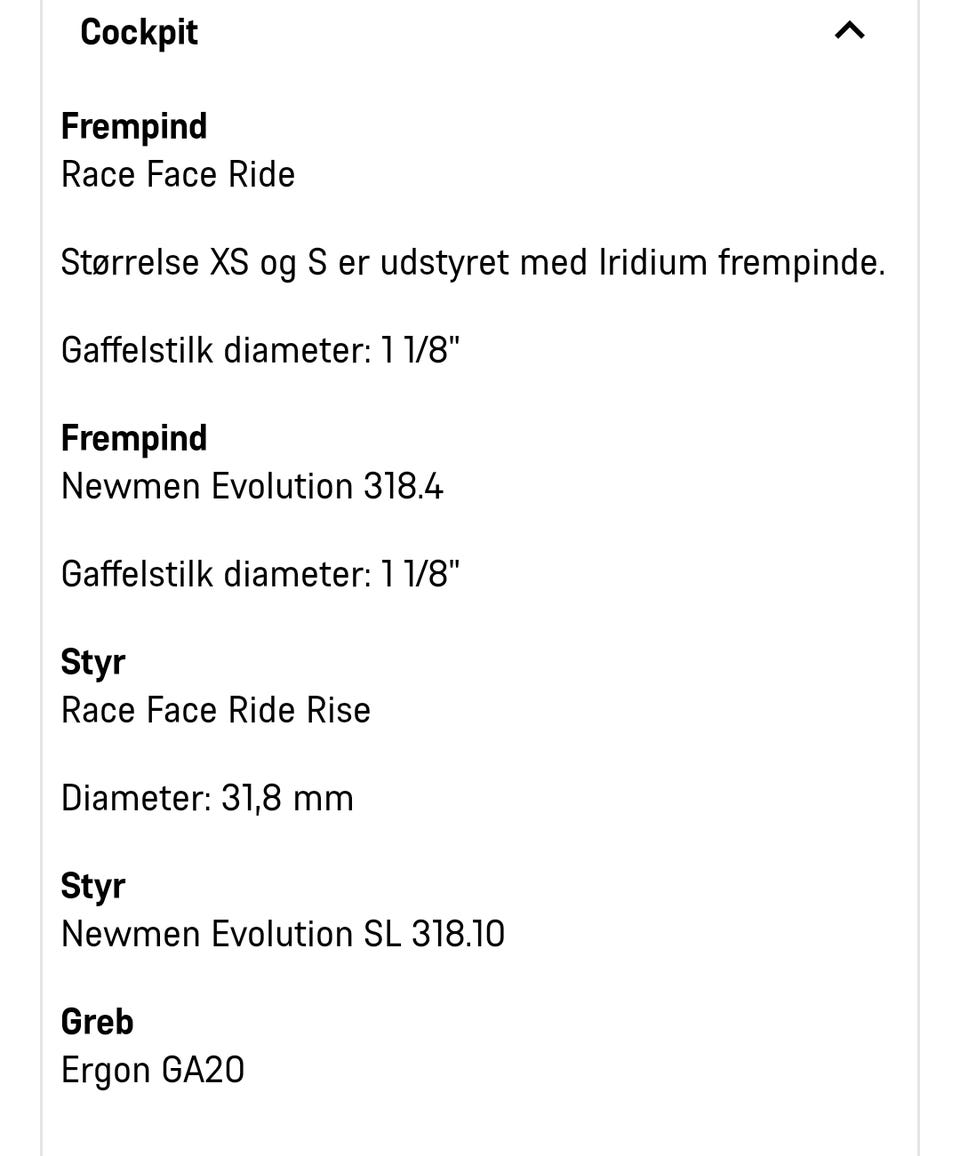The height and width of the screenshot is (1156, 960).
Task: Select the Diameter 31,8 mm text
Action: coord(207,798)
